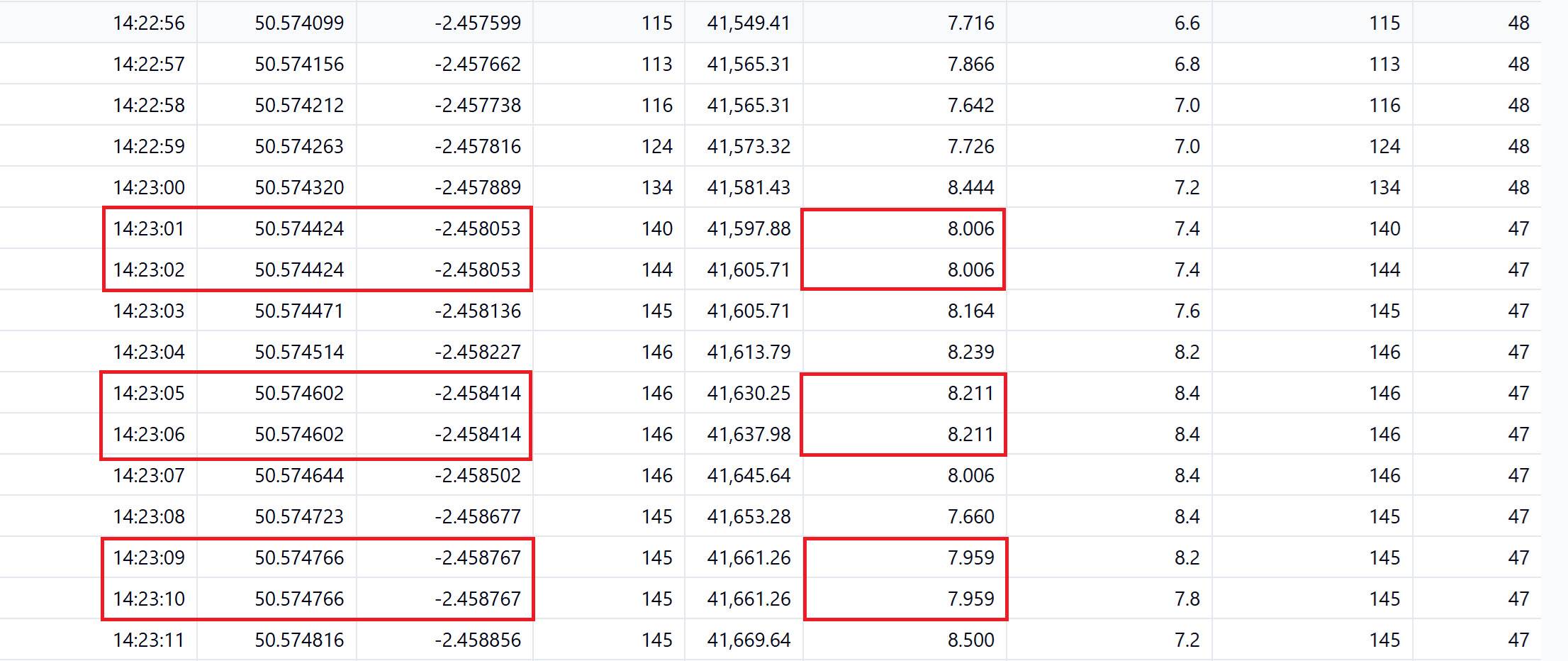Select latitude cell 50.574471
Viewport: 1568px width, 661px height.
pyautogui.click(x=298, y=311)
